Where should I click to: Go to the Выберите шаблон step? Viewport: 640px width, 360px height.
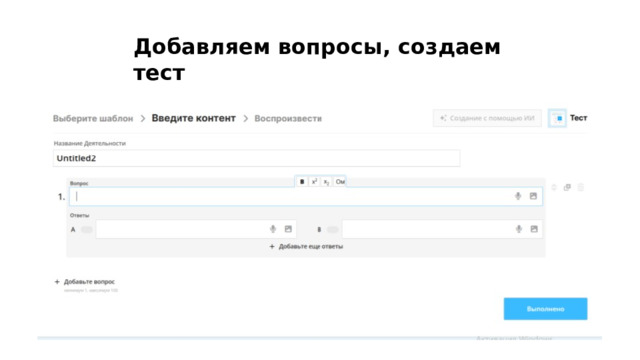point(93,119)
